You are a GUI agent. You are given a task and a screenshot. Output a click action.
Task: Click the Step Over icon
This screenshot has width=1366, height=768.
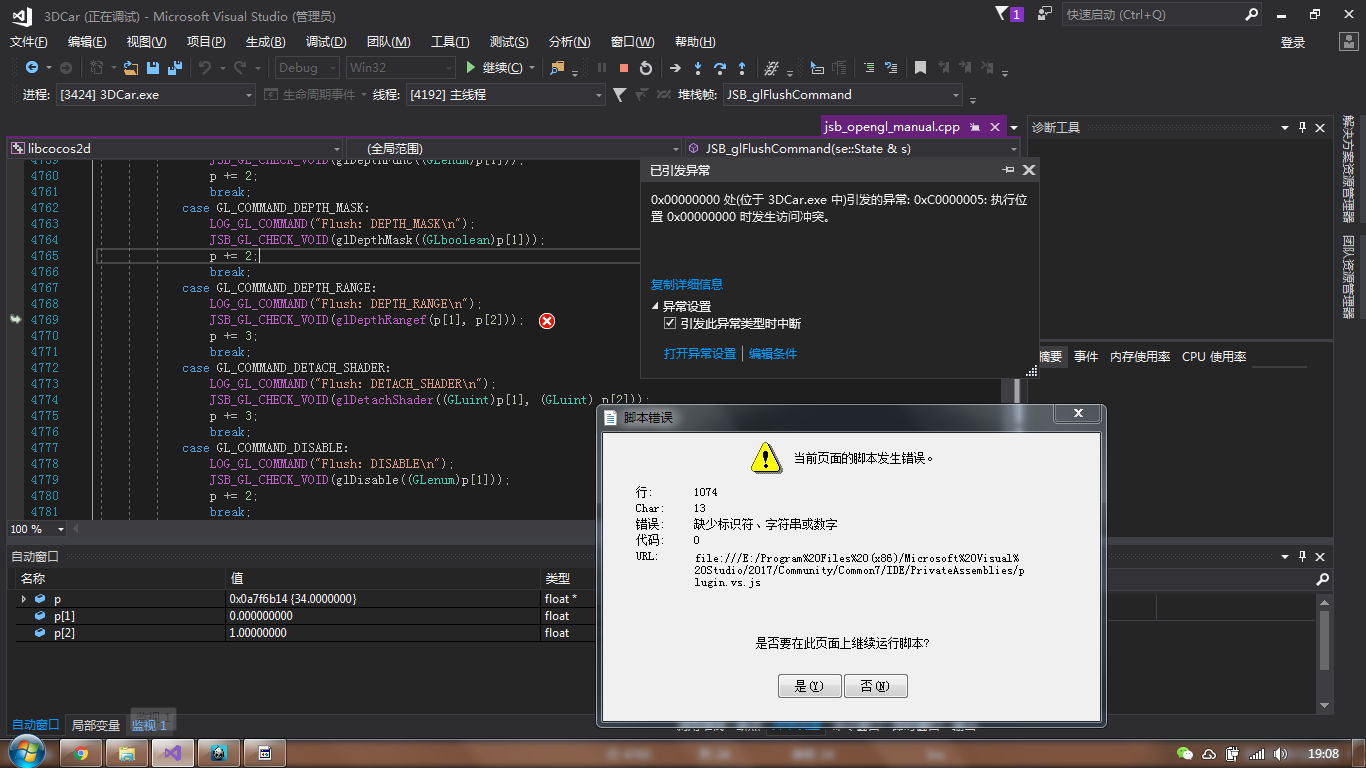[x=720, y=68]
